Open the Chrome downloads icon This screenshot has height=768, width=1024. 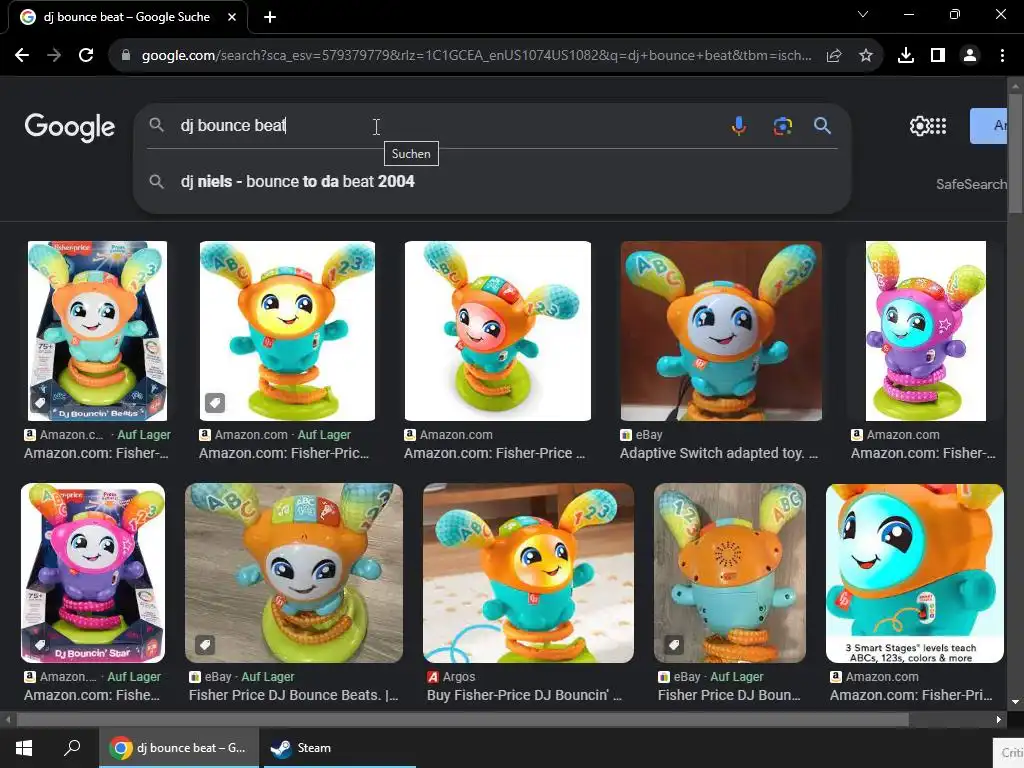pos(906,56)
